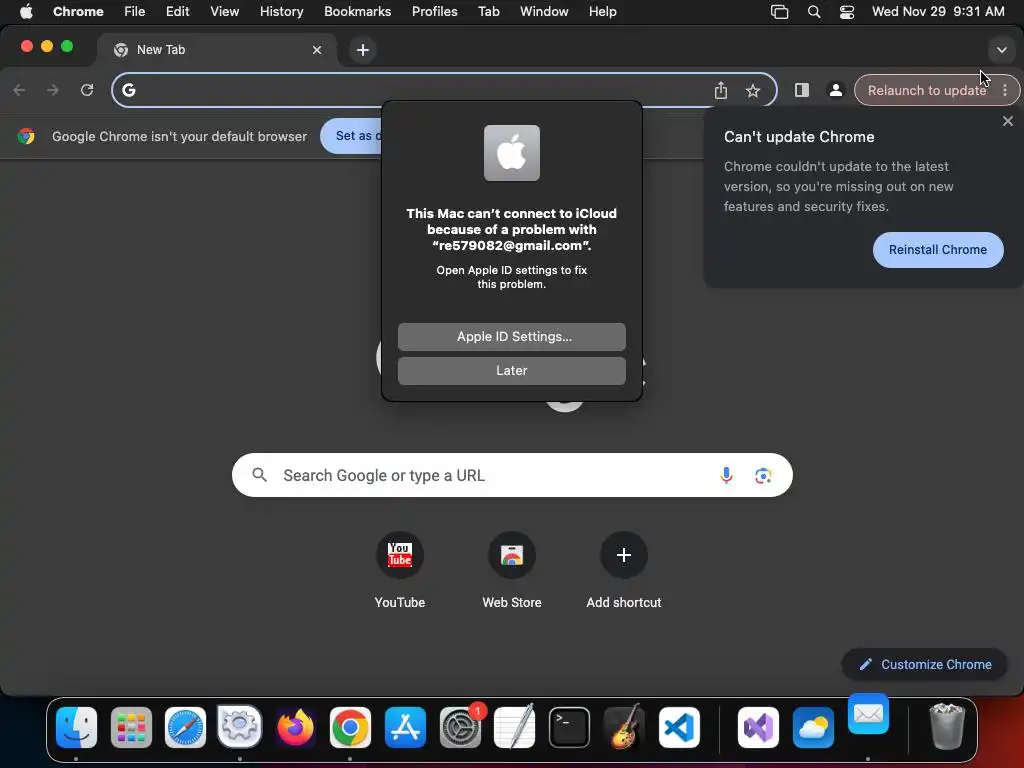Open Spotlight search in menu bar
1024x768 pixels.
[814, 12]
